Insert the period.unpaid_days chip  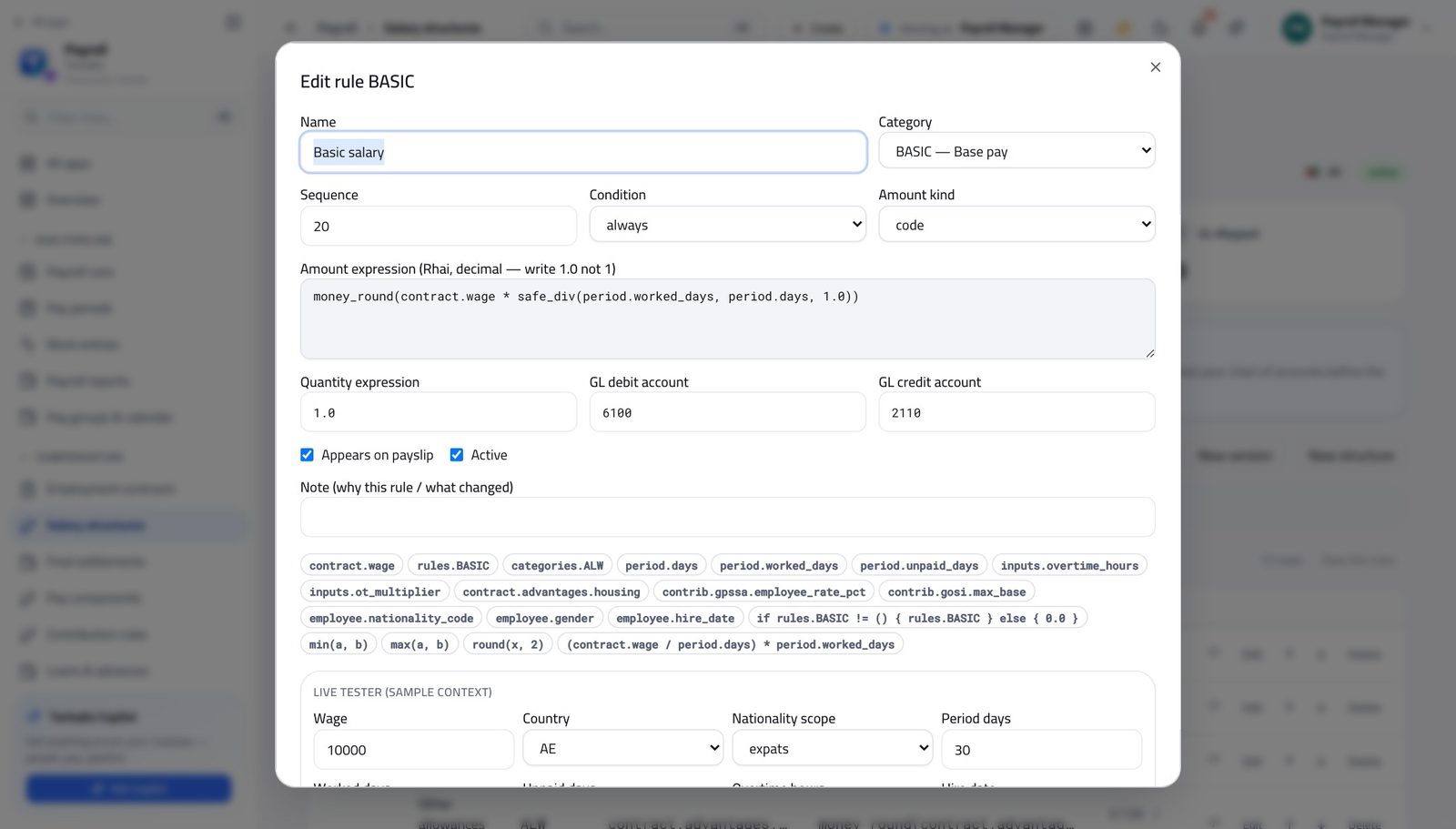coord(919,566)
